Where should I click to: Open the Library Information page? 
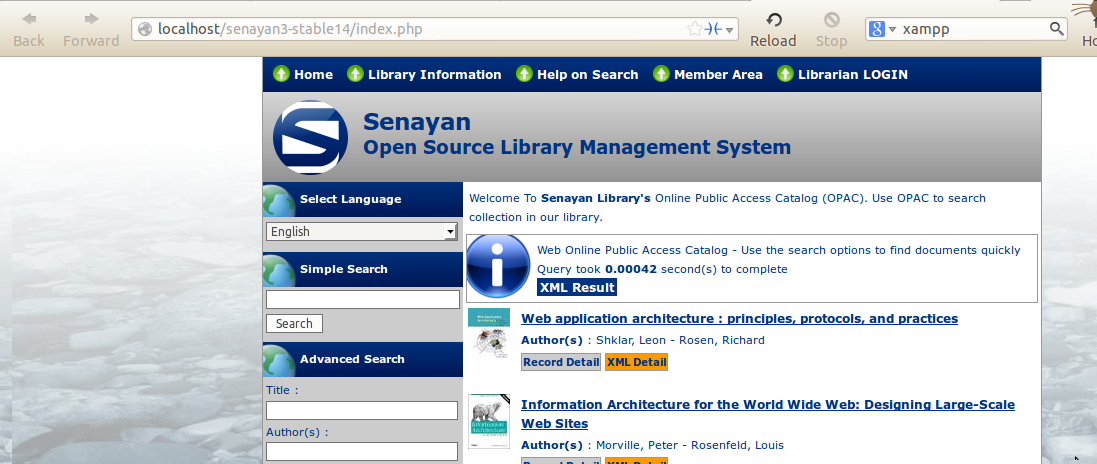[x=434, y=74]
